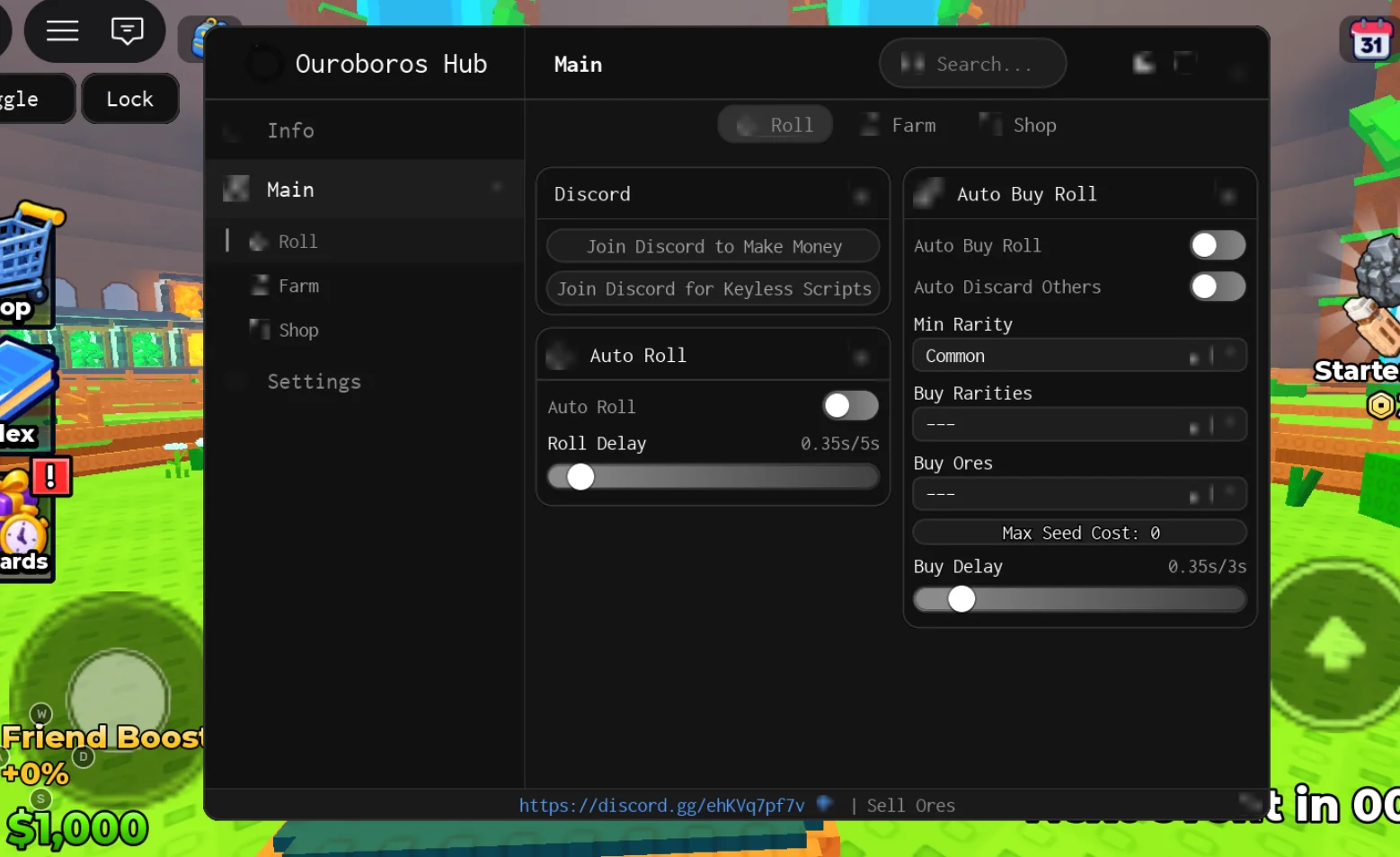The image size is (1400, 857).
Task: Open the Rewards clock icon
Action: [x=23, y=535]
